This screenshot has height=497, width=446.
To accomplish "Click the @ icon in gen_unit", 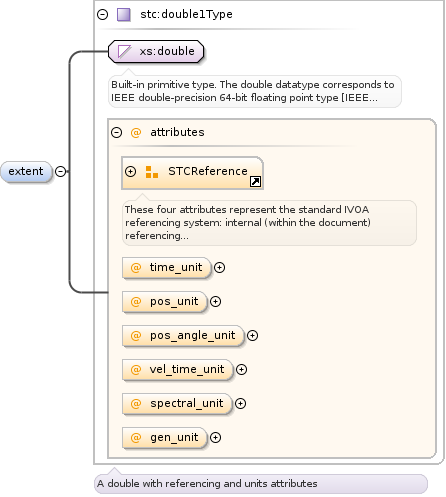I will 136,438.
